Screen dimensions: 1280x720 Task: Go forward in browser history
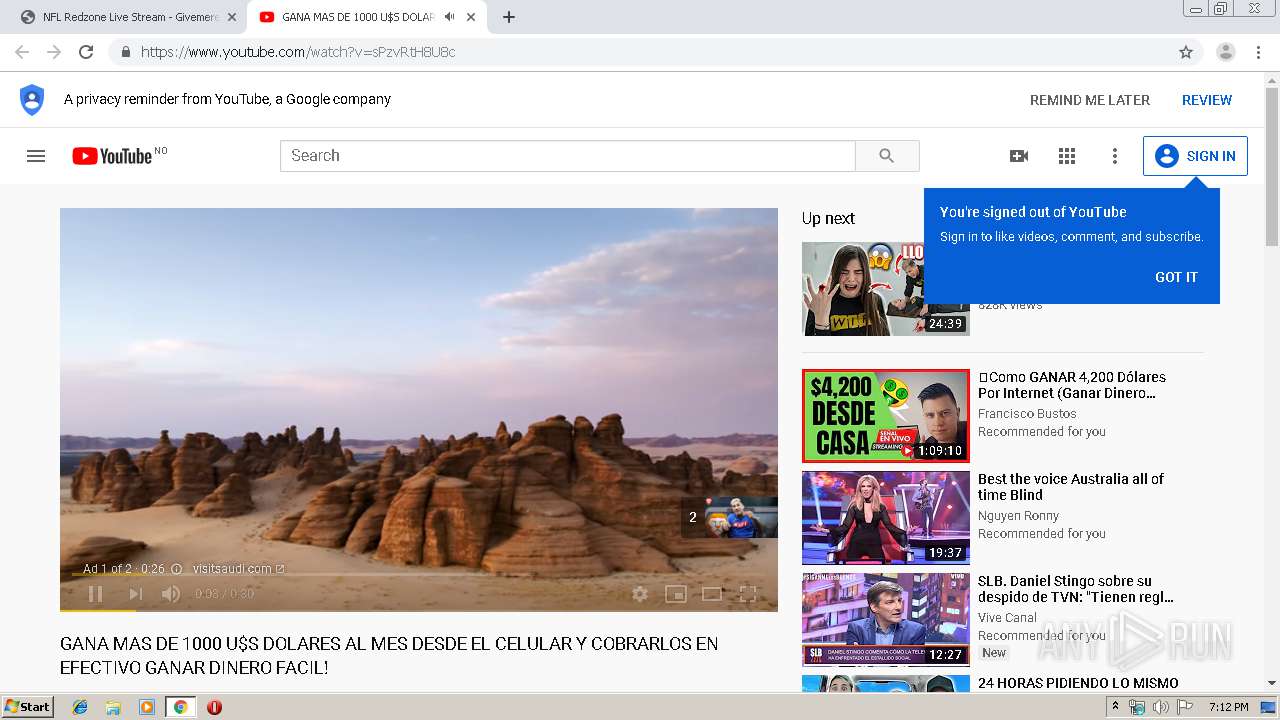pos(54,52)
